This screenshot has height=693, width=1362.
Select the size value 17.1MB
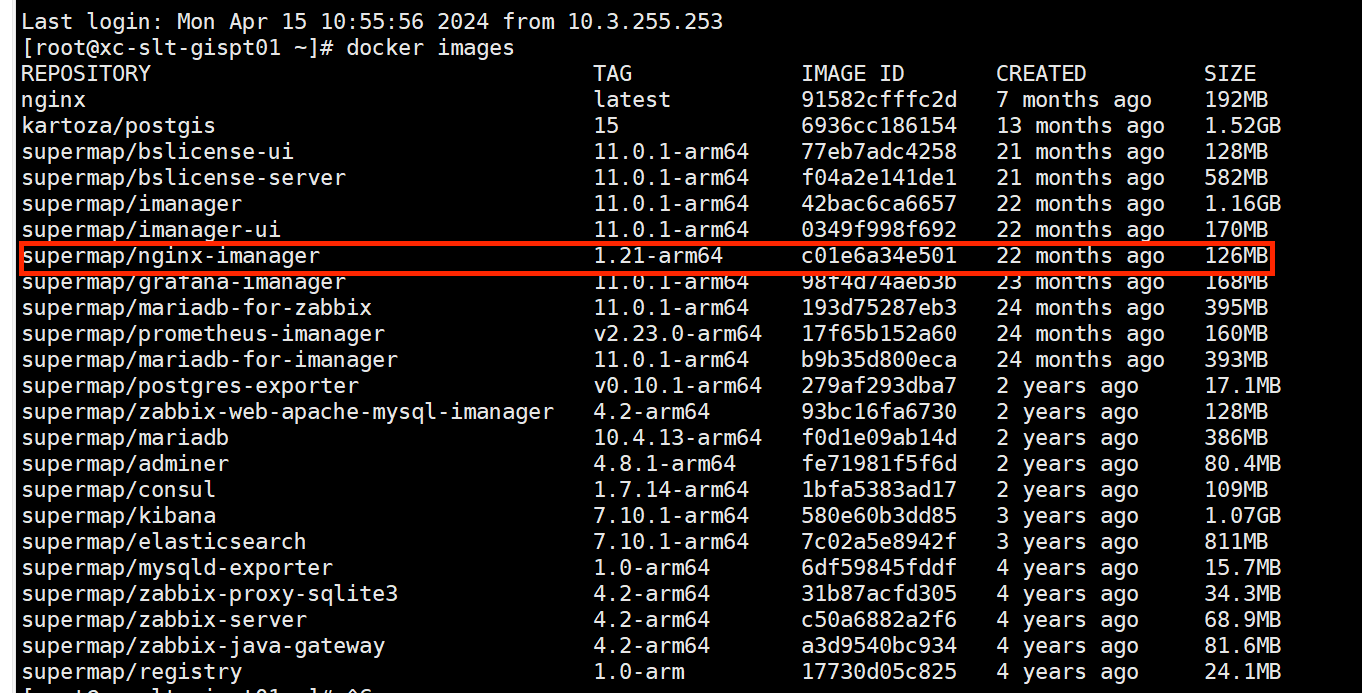pyautogui.click(x=1243, y=386)
